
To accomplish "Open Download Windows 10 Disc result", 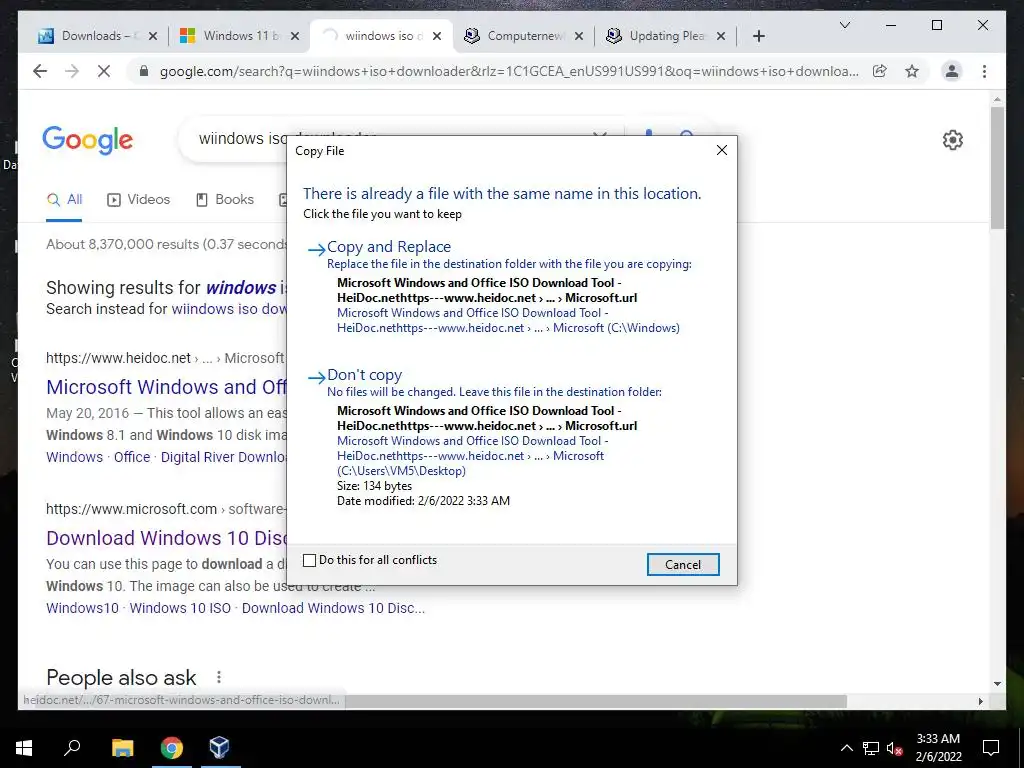I will point(167,538).
